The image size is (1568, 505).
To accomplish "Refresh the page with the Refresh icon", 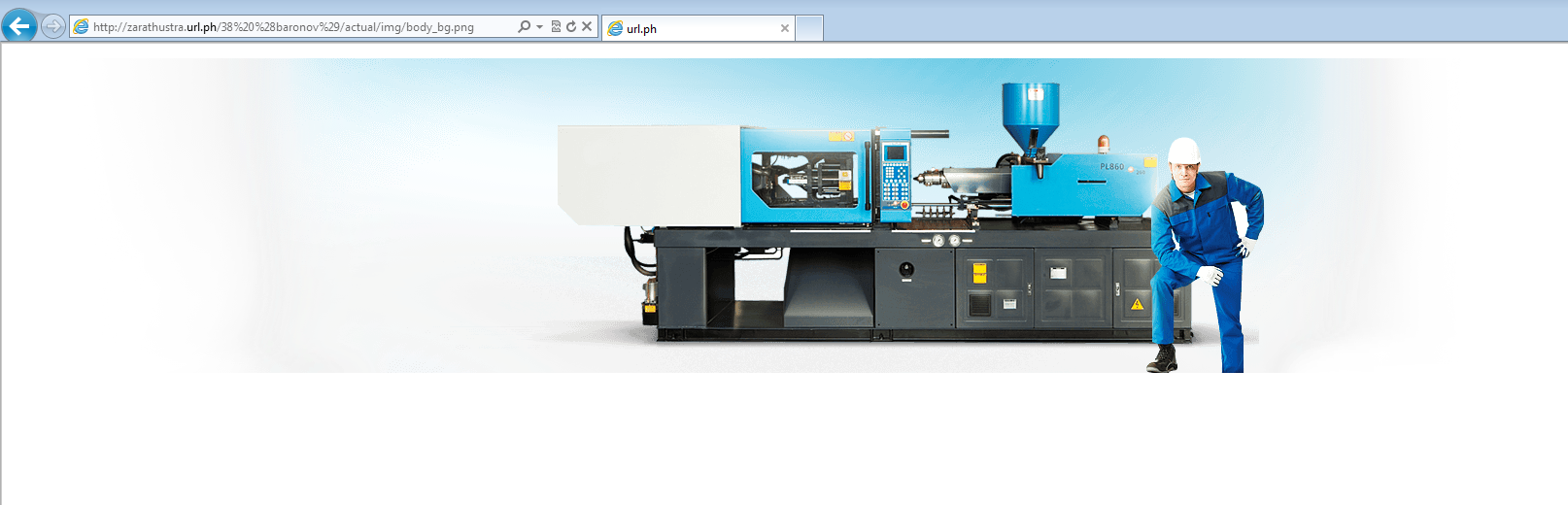I will coord(571,27).
